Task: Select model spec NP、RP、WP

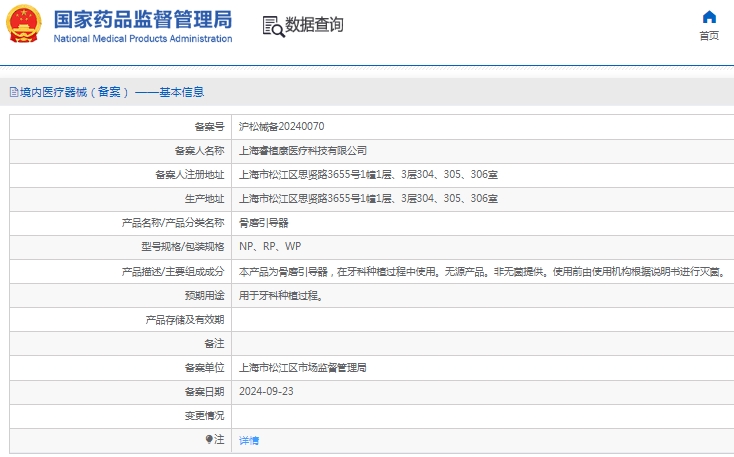Action: 270,246
